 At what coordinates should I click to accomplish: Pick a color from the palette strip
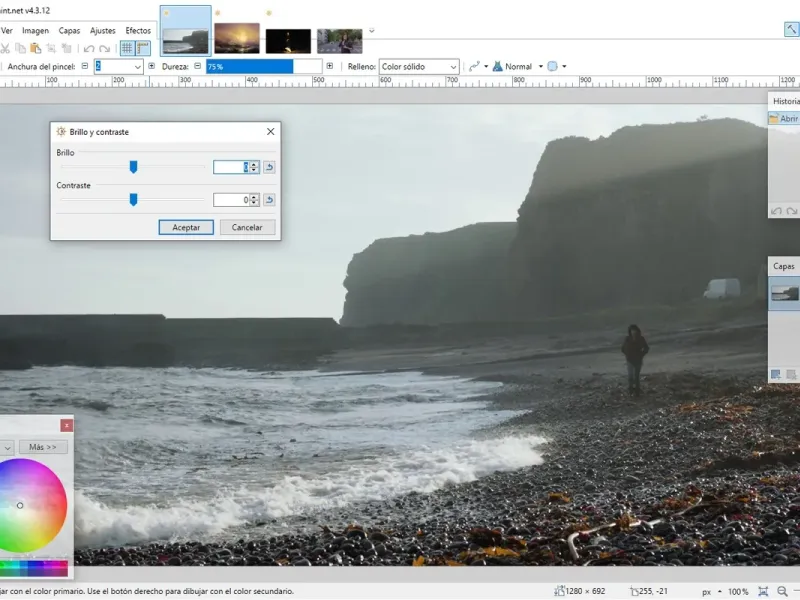pos(34,568)
